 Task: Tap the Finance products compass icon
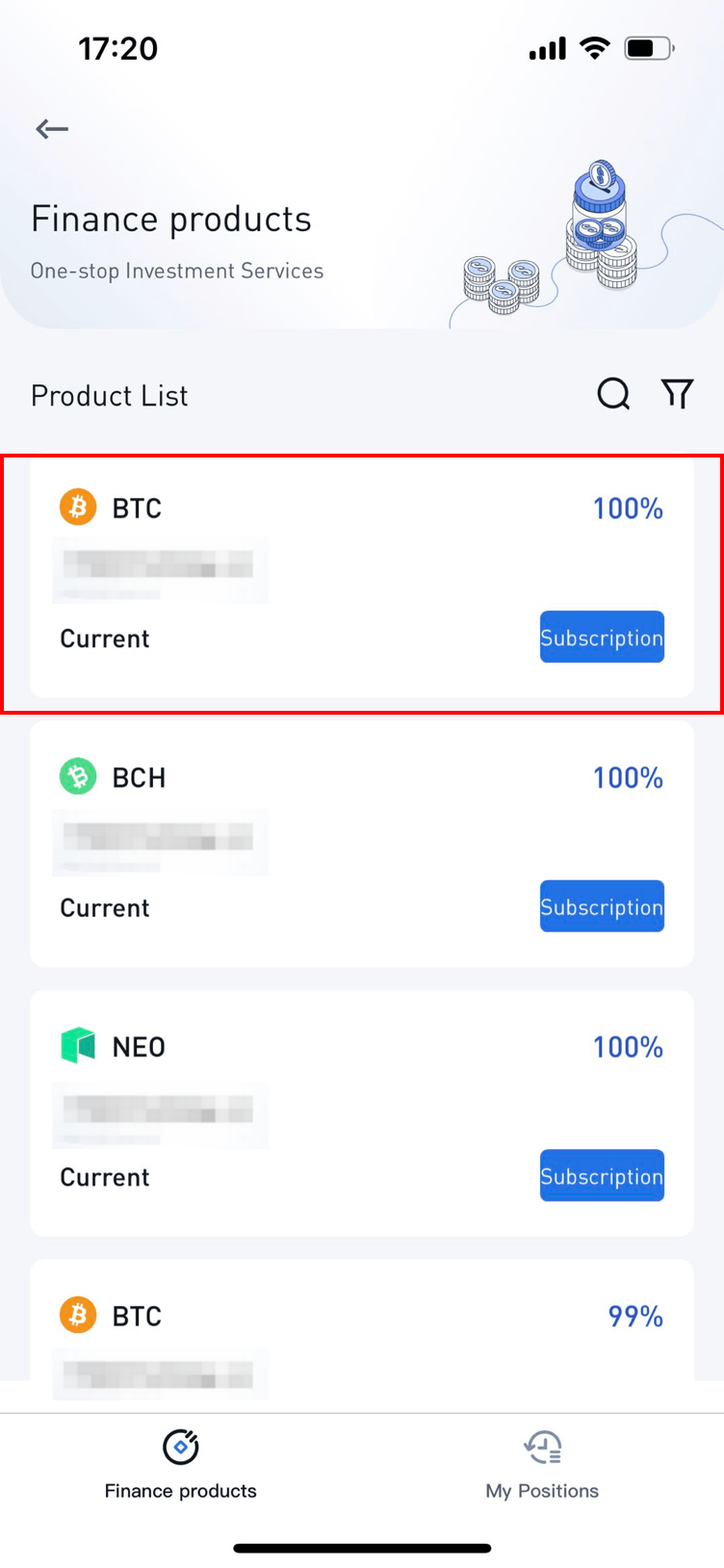click(180, 1445)
